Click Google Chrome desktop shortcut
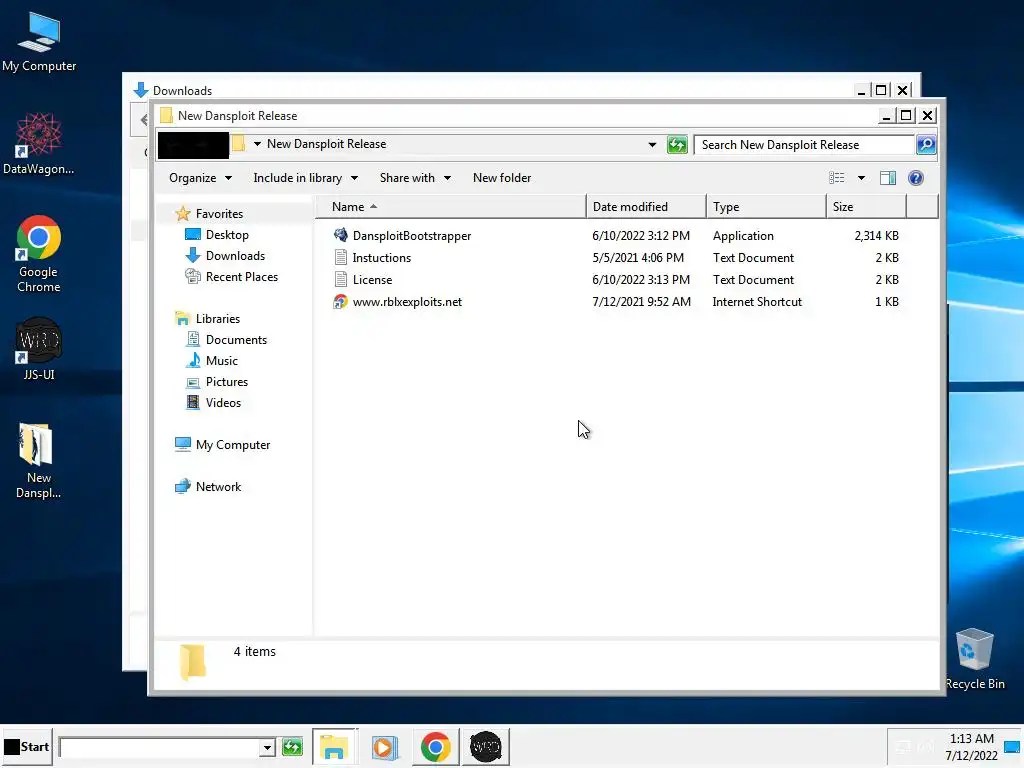Screen dimensions: 1024x768 pyautogui.click(x=39, y=253)
